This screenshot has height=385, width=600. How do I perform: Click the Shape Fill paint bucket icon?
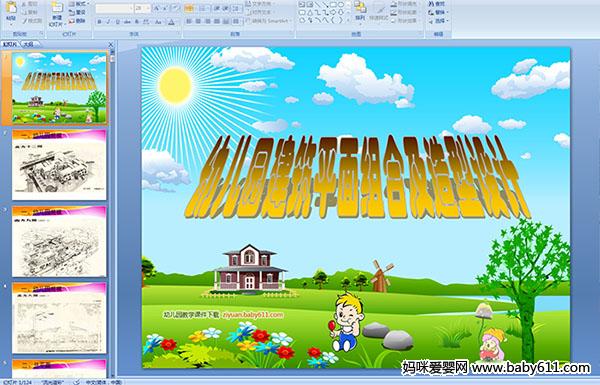tap(394, 4)
